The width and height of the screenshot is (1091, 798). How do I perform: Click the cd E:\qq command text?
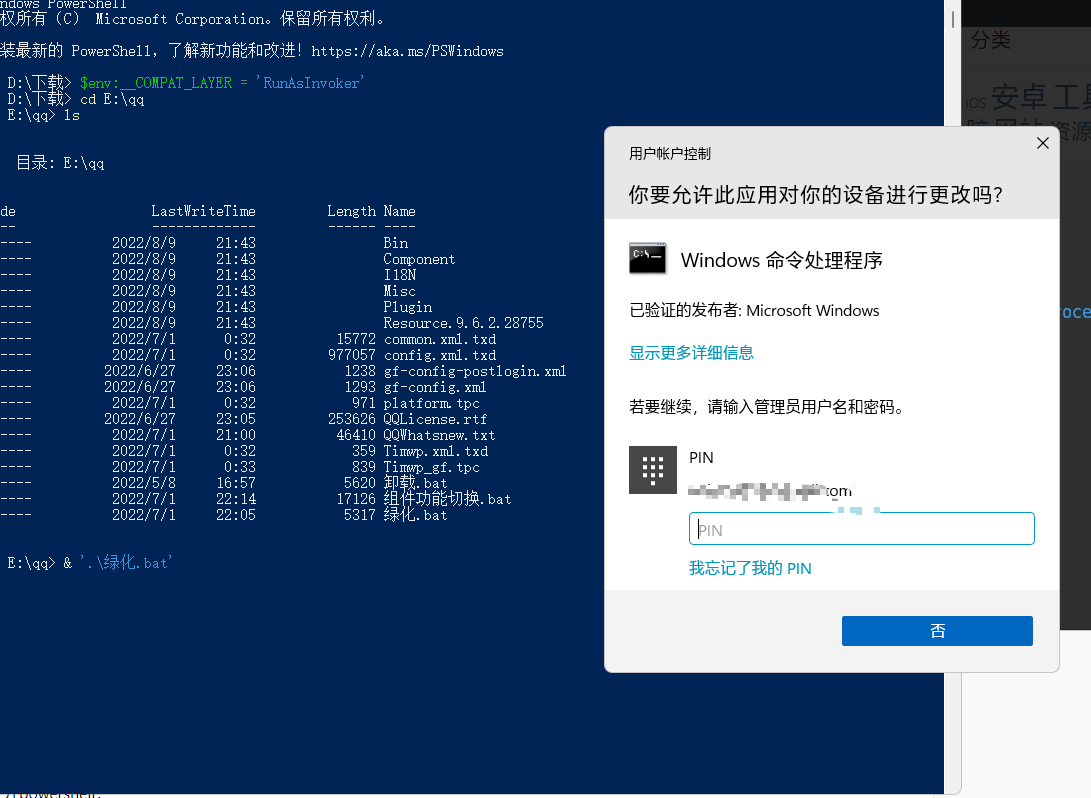(x=112, y=99)
